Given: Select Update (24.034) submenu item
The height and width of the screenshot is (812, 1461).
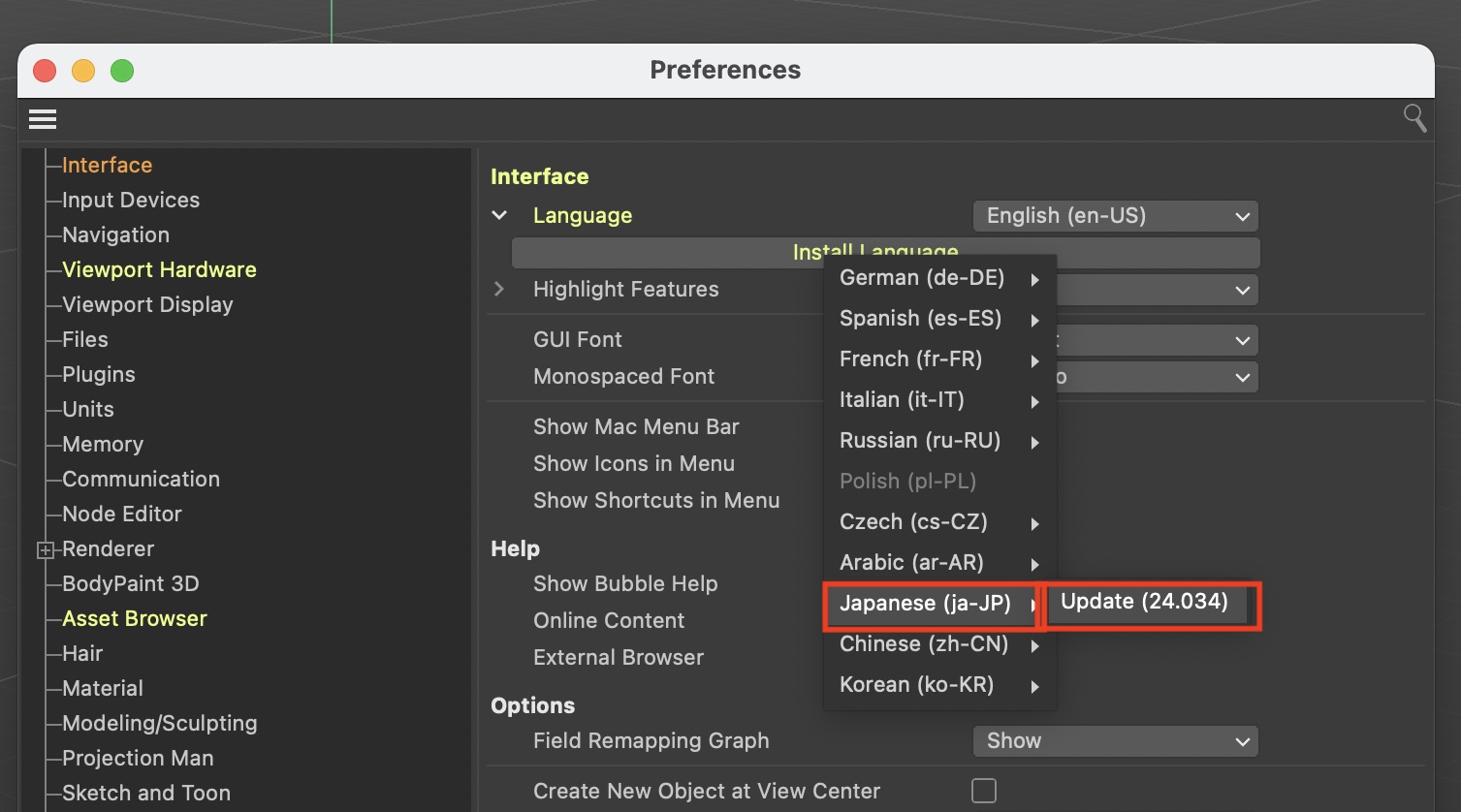Looking at the screenshot, I should click(x=1144, y=602).
